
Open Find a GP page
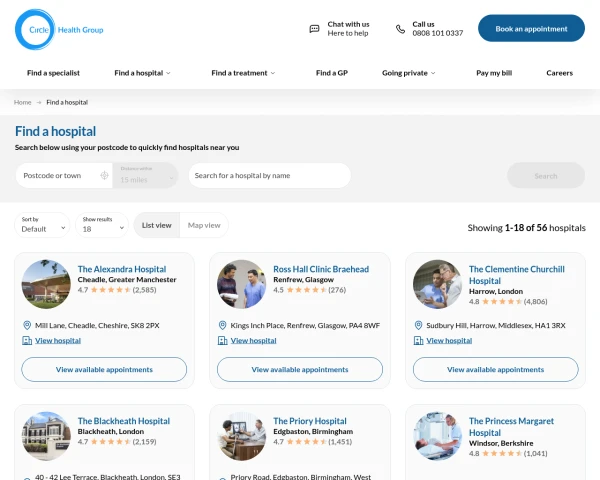pyautogui.click(x=332, y=73)
